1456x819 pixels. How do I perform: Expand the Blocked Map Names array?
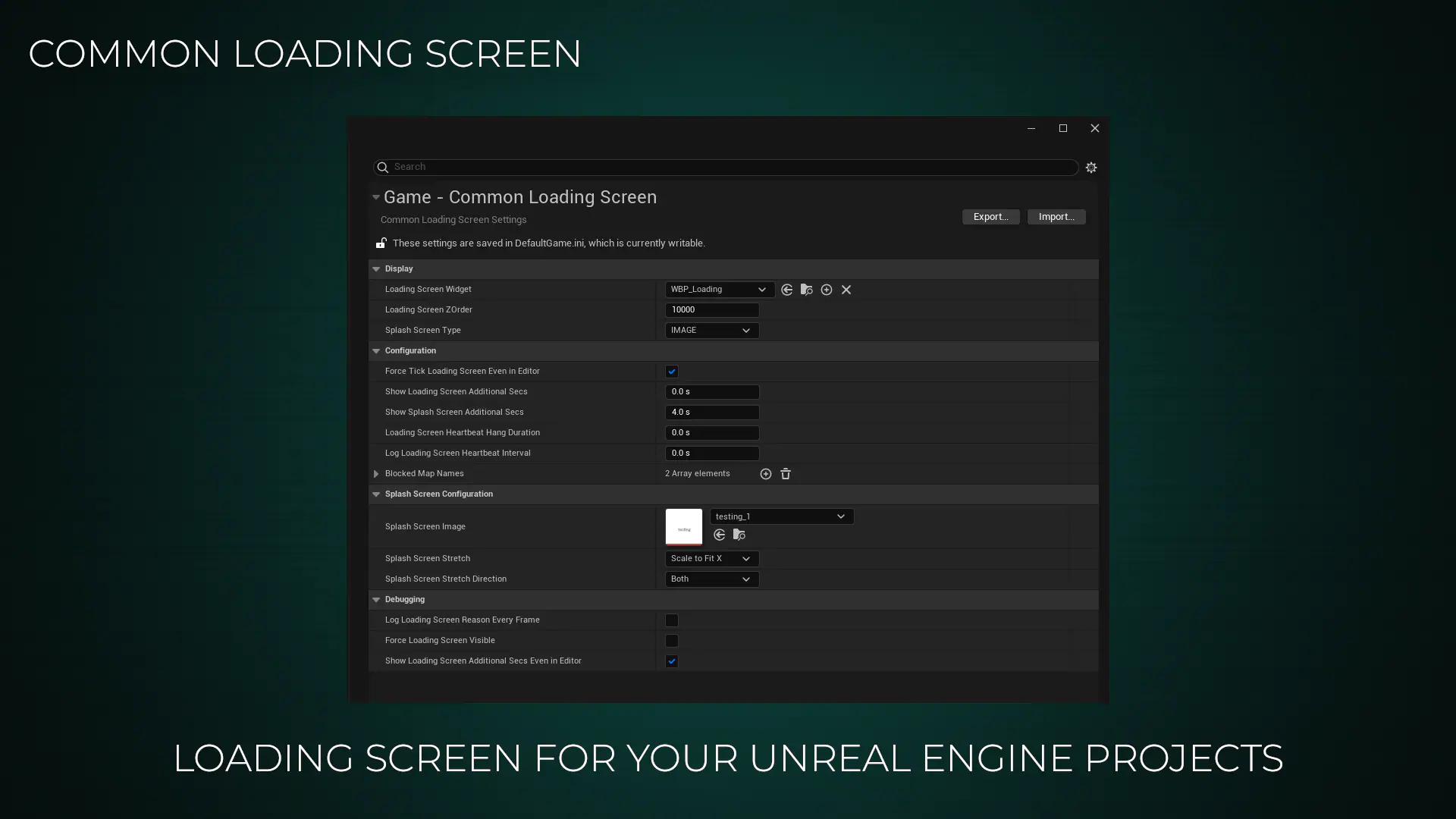tap(376, 474)
